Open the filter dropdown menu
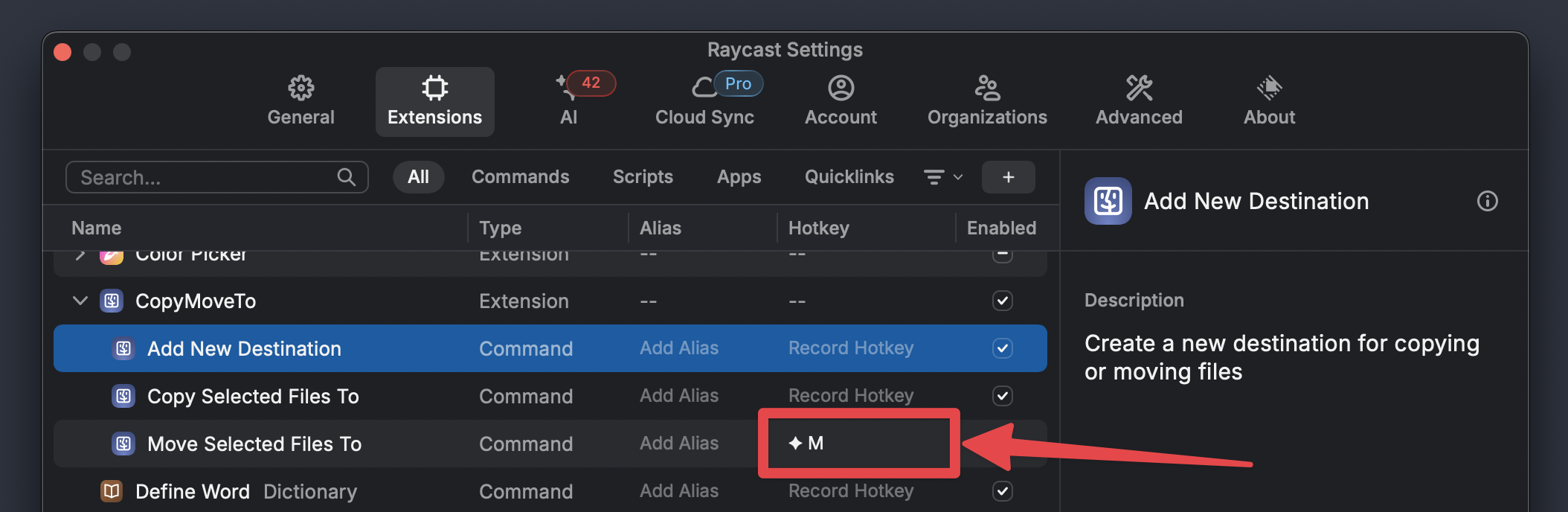The height and width of the screenshot is (512, 1568). 942,177
